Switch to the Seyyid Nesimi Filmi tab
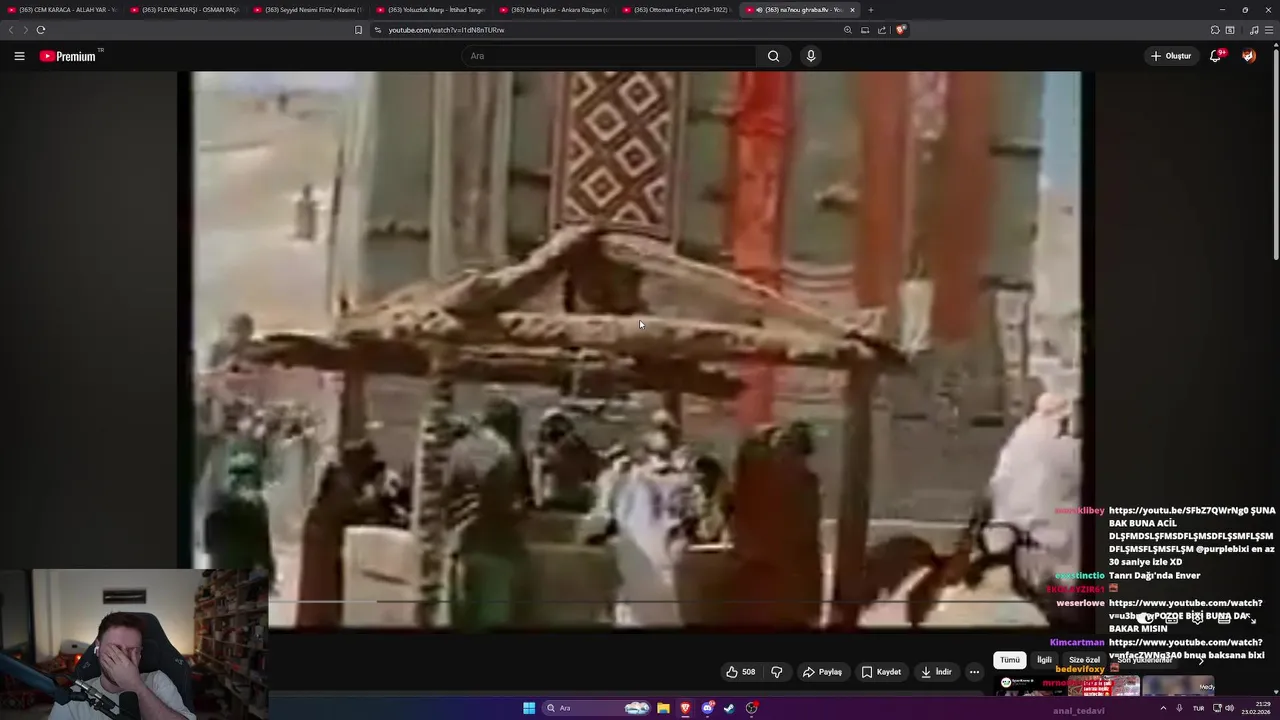The image size is (1280, 720). pos(307,10)
